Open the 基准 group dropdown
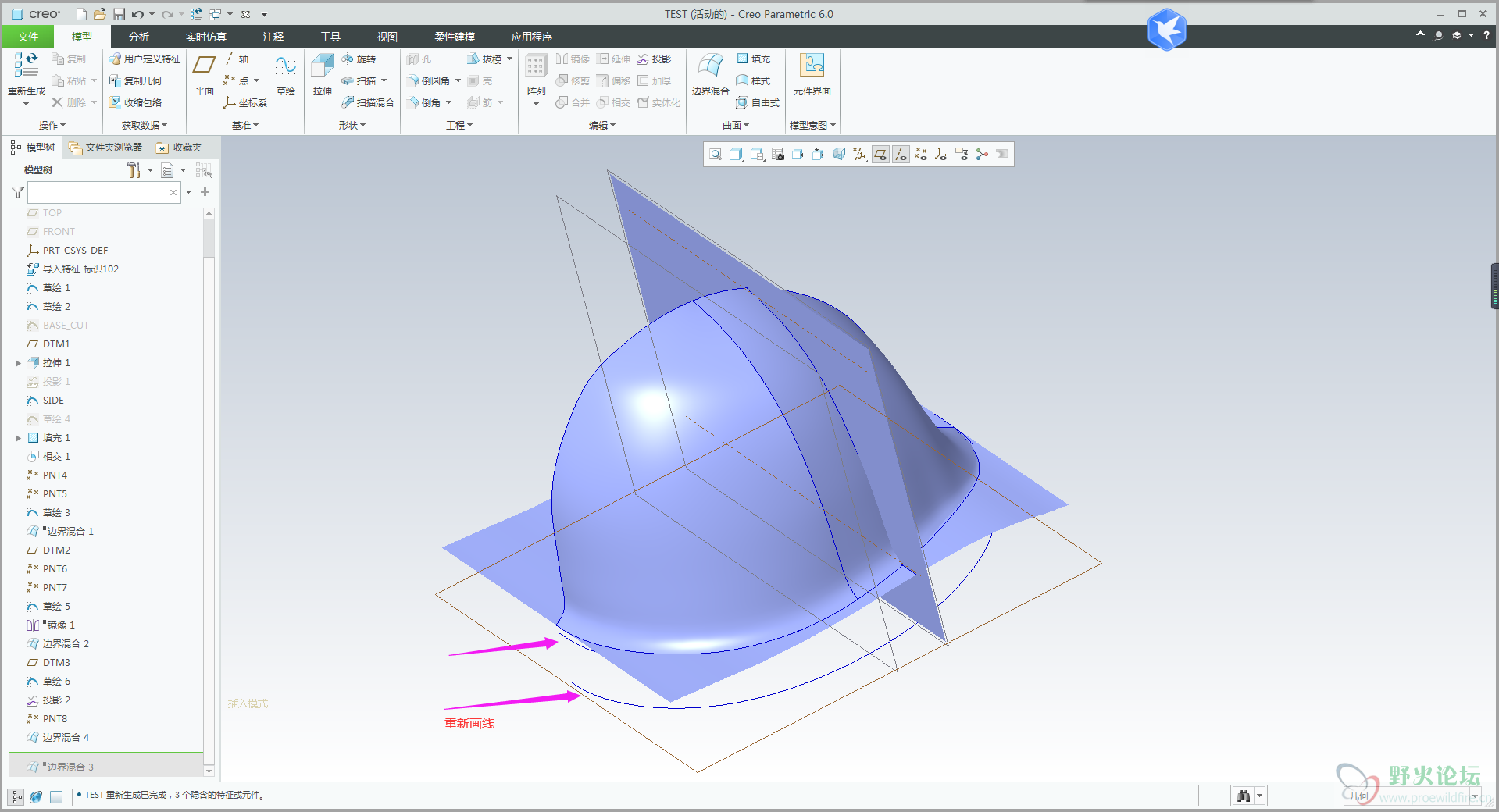The image size is (1499, 812). tap(245, 125)
